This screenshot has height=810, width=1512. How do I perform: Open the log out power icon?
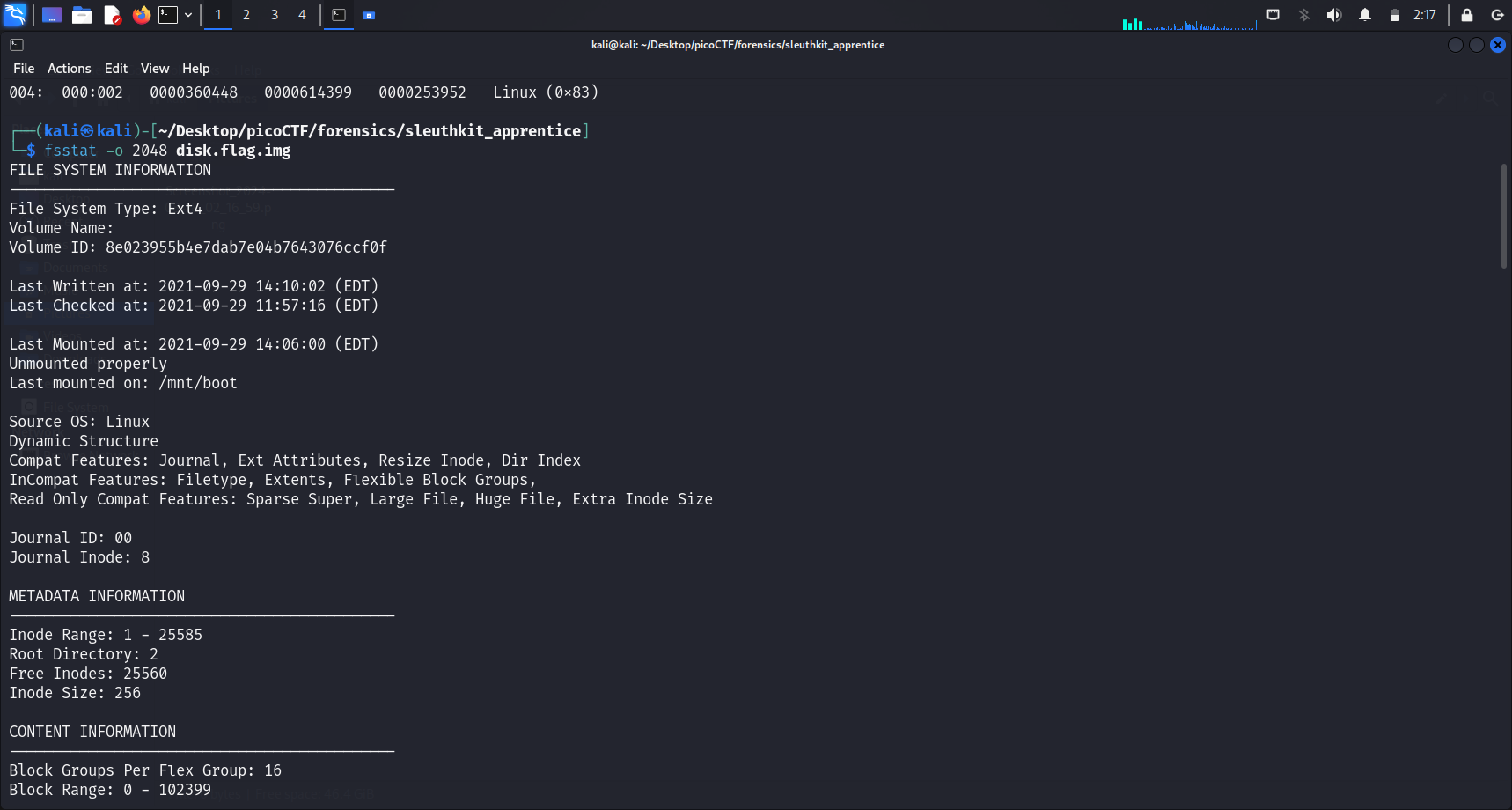[x=1496, y=15]
